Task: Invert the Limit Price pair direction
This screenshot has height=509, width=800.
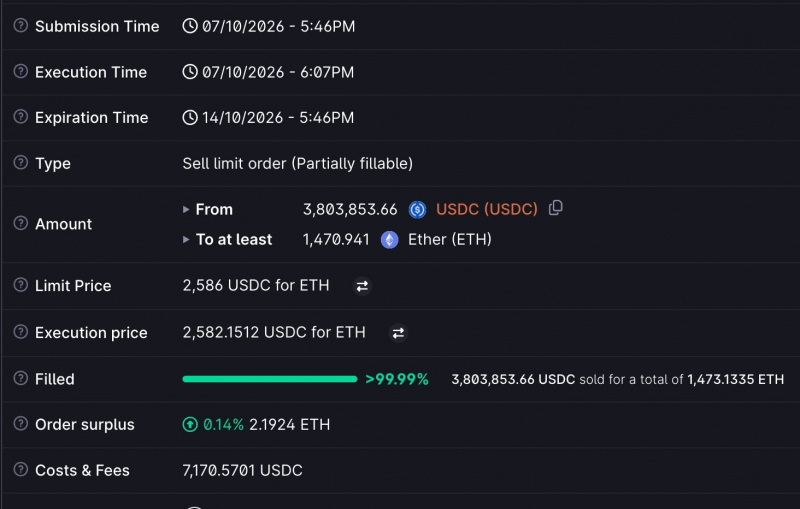Action: [362, 286]
